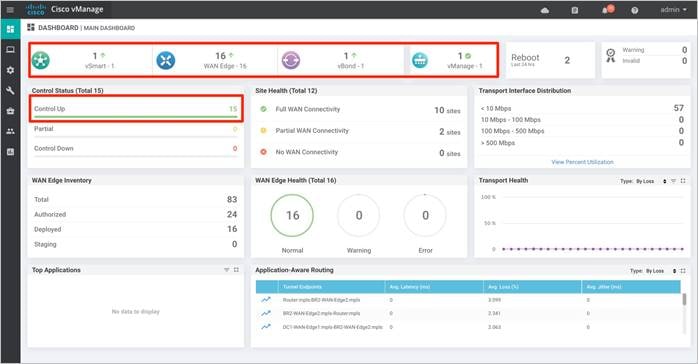Click the certificate Invalid count
Screen dimensions: 698x364
(x=684, y=61)
